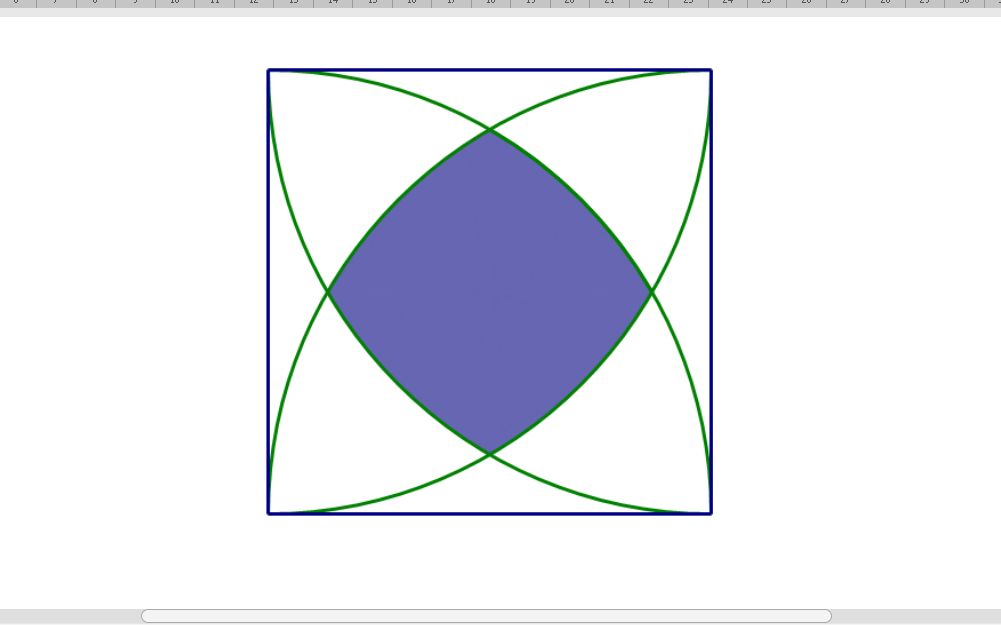Select the left vertex of the shaded region
The image size is (1001, 625).
click(x=328, y=292)
